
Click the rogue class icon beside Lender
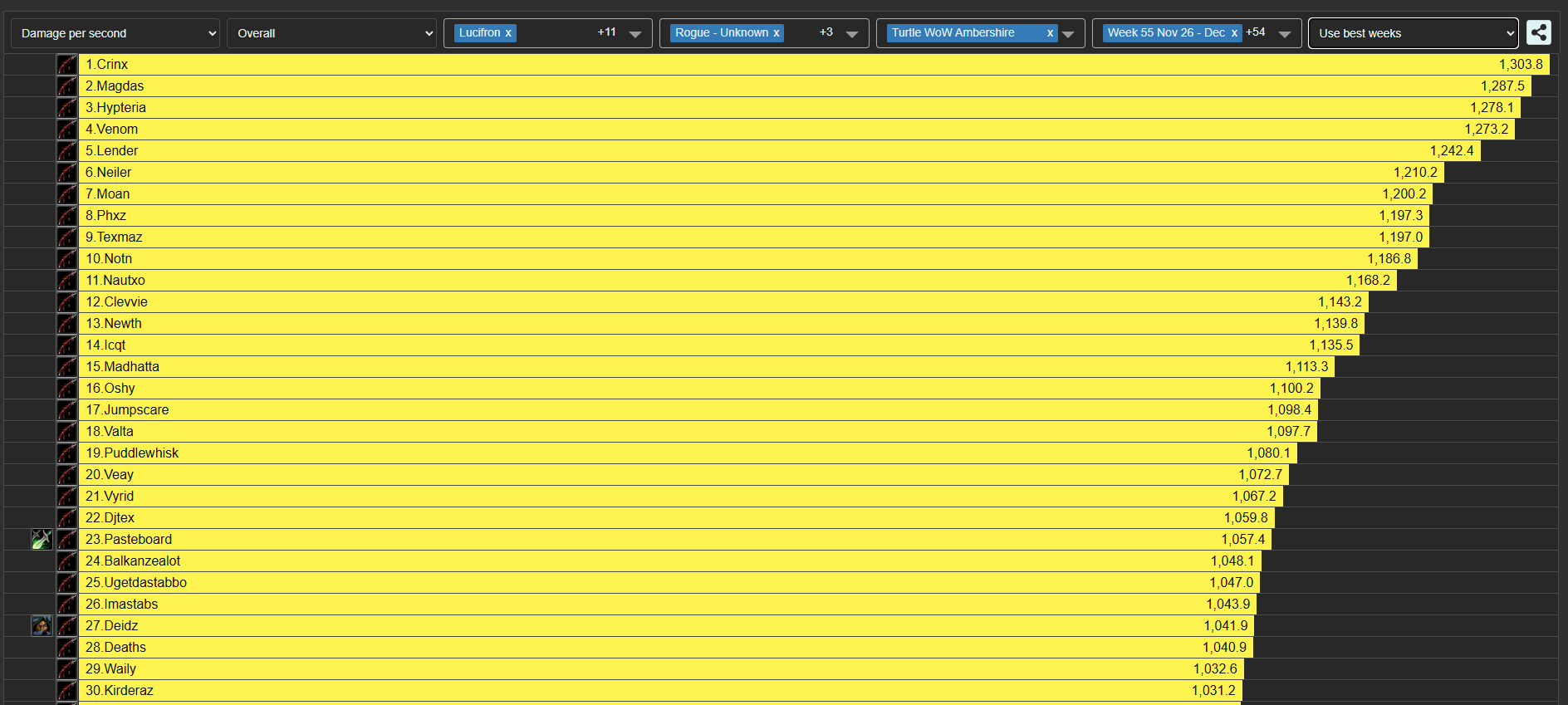coord(66,150)
